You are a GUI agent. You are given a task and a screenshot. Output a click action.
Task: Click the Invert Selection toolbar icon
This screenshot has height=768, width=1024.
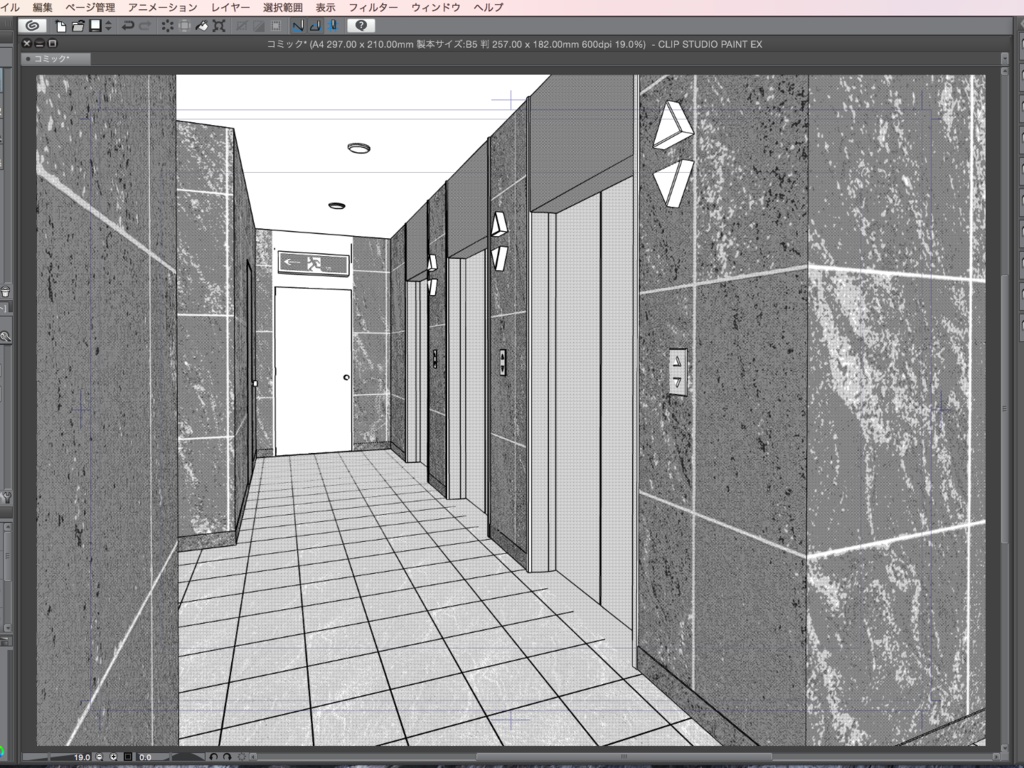click(259, 25)
